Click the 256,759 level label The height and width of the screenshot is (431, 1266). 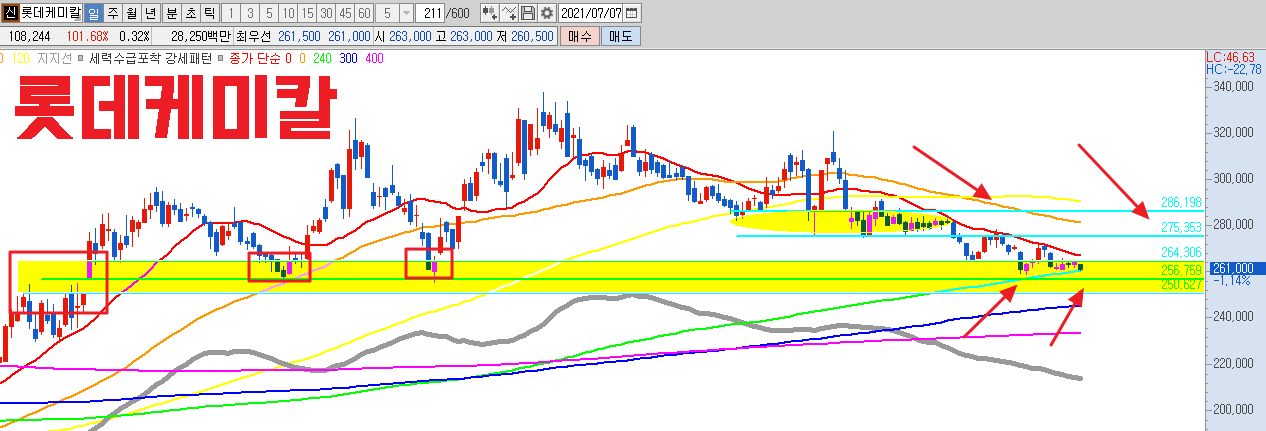coord(1181,271)
